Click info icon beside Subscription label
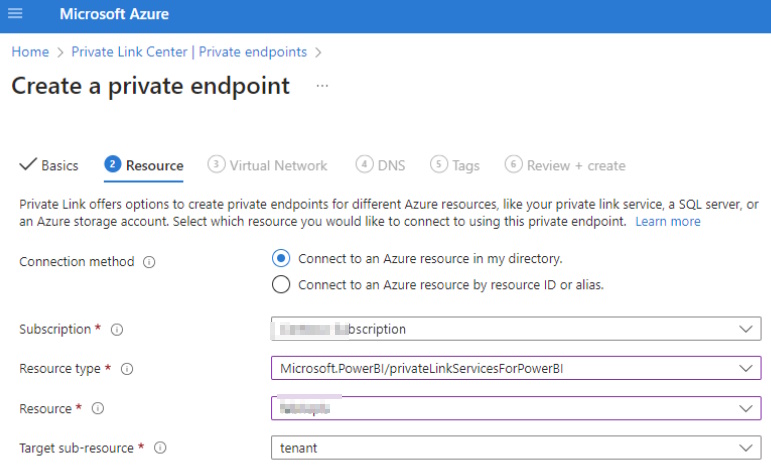This screenshot has height=471, width=771. [x=116, y=329]
